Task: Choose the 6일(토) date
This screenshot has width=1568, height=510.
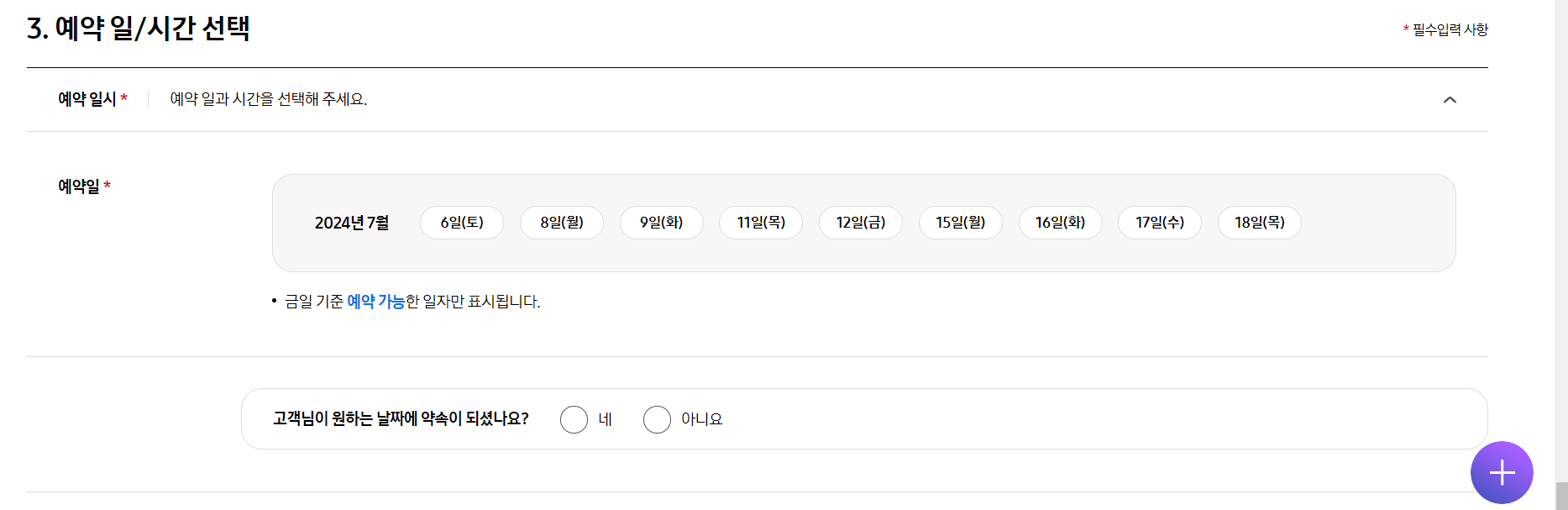Action: [x=462, y=223]
